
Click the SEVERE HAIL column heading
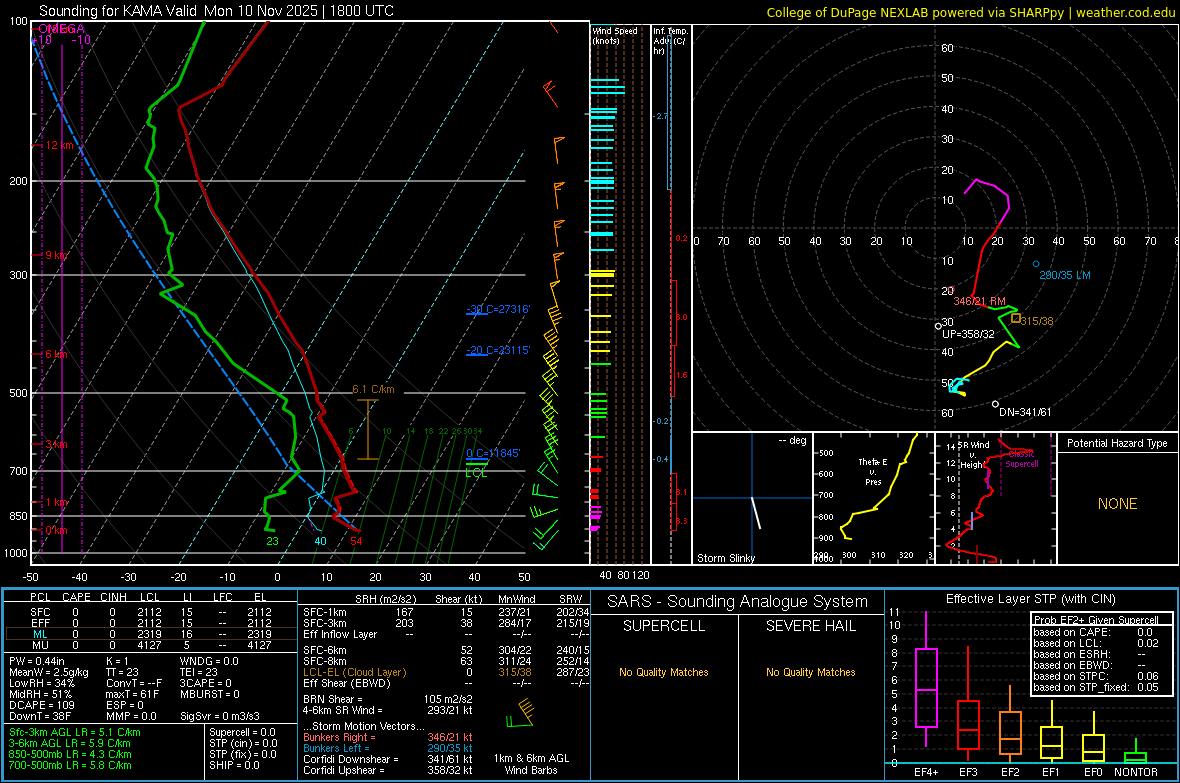(x=810, y=626)
